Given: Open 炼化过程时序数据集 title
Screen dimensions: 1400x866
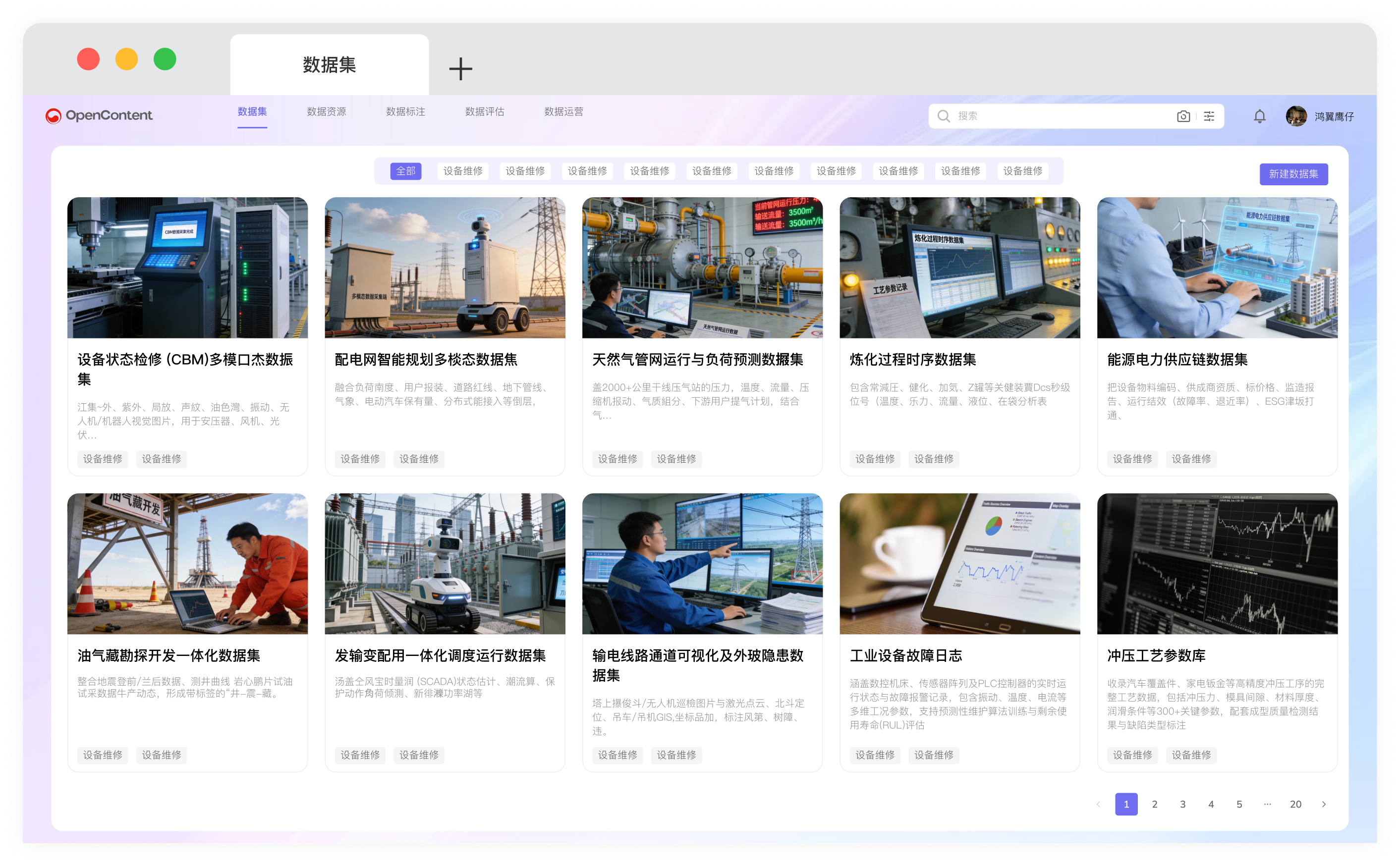Looking at the screenshot, I should point(912,360).
